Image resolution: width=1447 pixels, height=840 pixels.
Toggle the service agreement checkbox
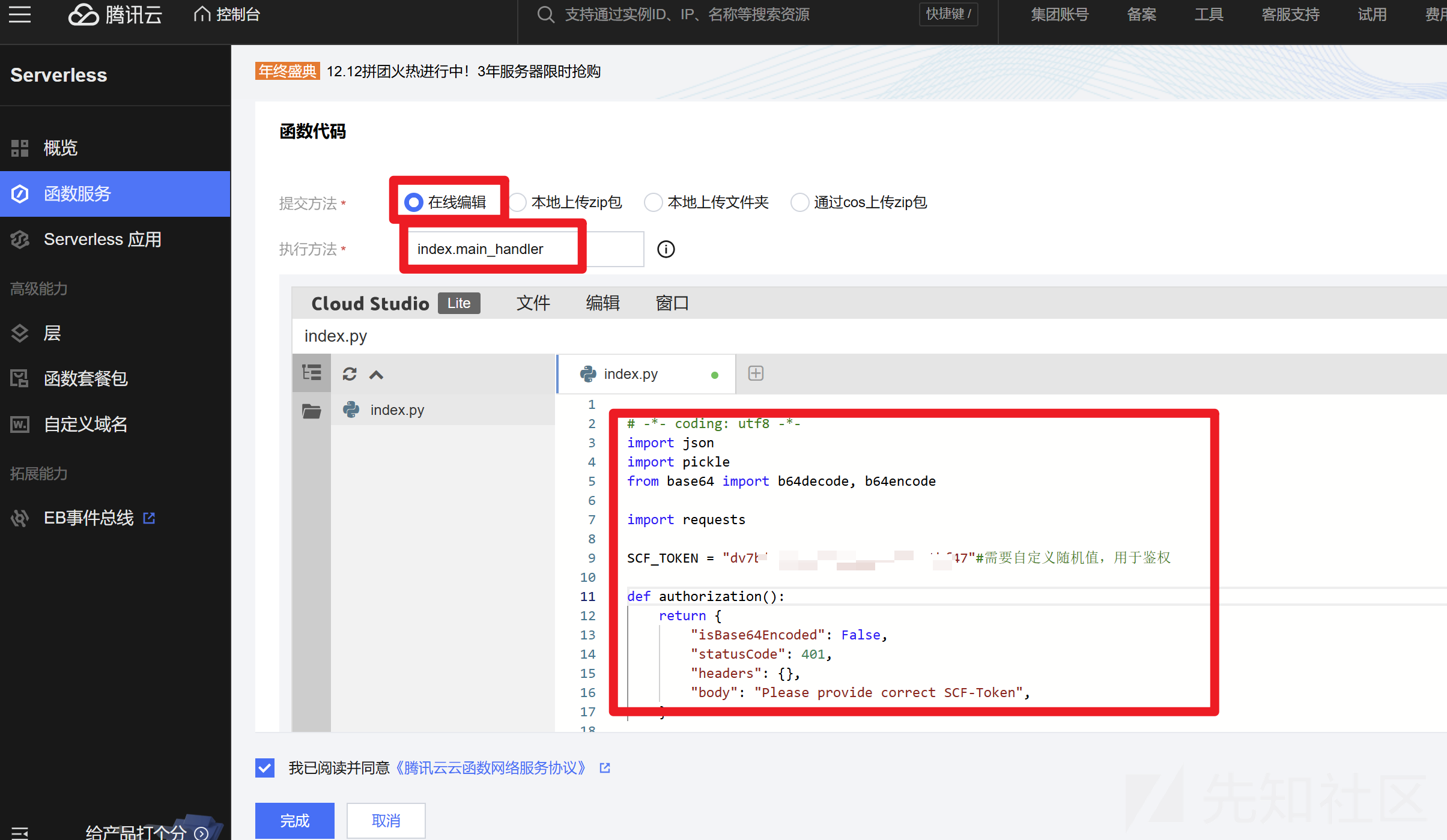tap(265, 767)
